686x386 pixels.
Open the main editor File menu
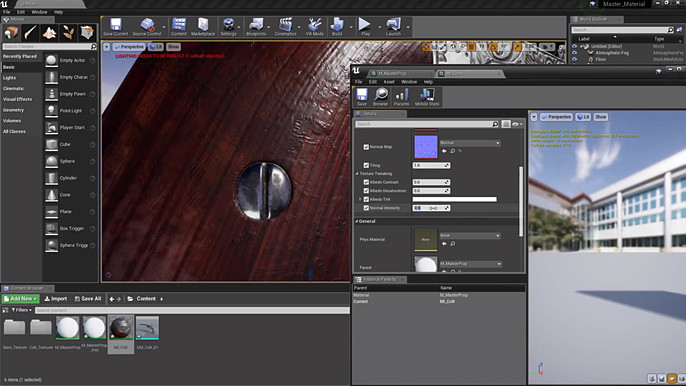(x=7, y=12)
